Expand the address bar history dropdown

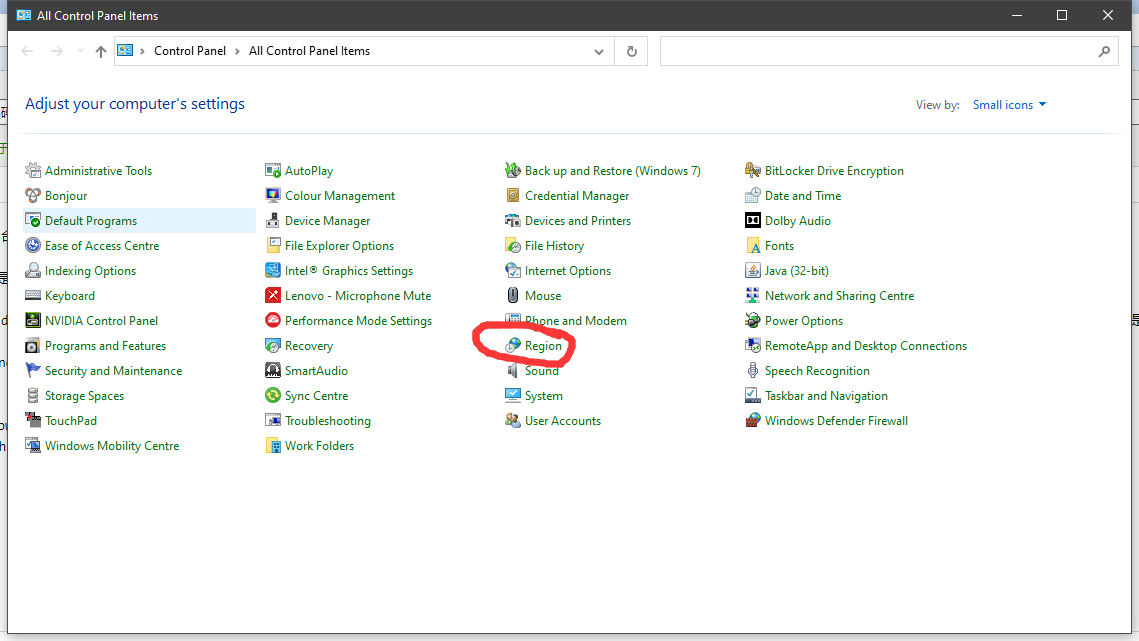(x=599, y=52)
